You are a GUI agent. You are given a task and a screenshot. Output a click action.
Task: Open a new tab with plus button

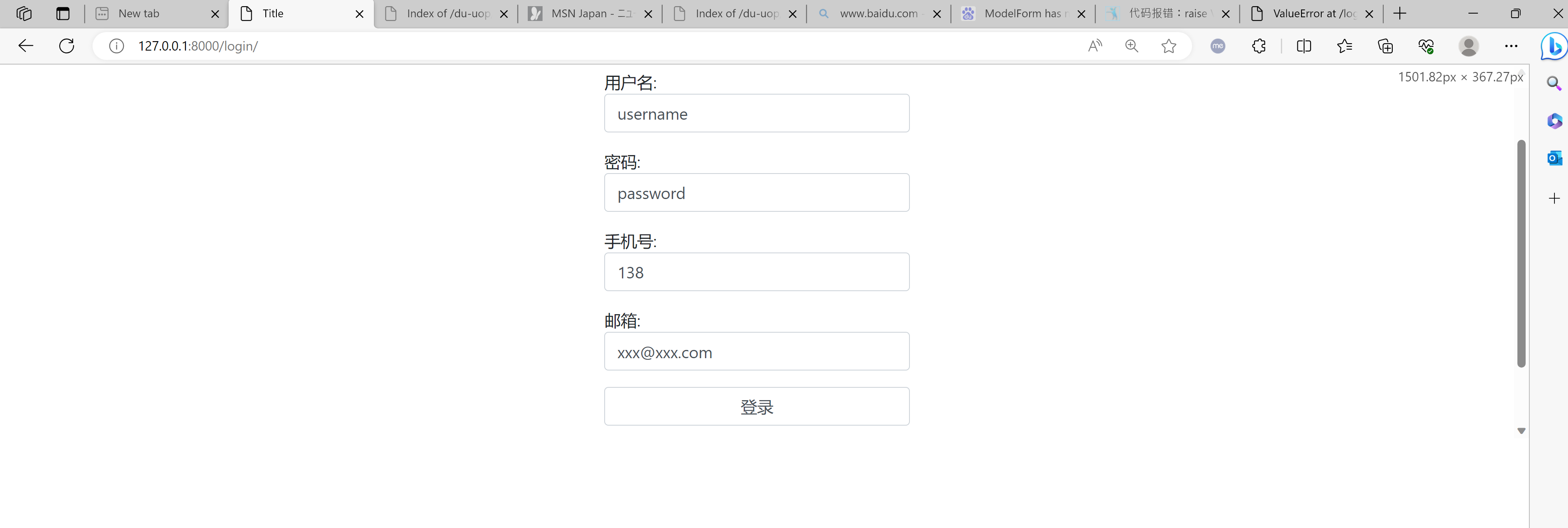[1400, 14]
